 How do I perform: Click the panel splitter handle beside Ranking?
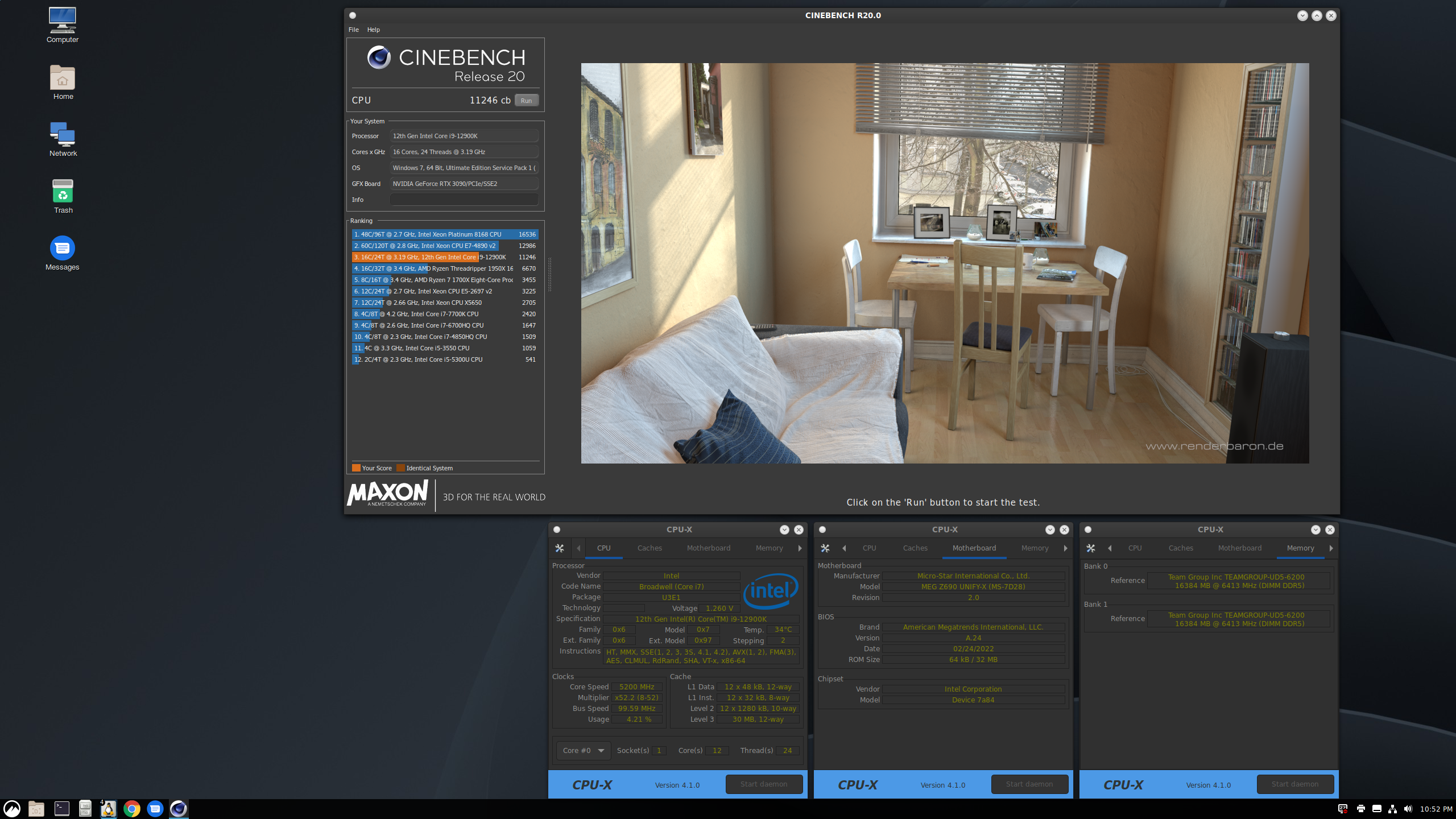coord(549,274)
